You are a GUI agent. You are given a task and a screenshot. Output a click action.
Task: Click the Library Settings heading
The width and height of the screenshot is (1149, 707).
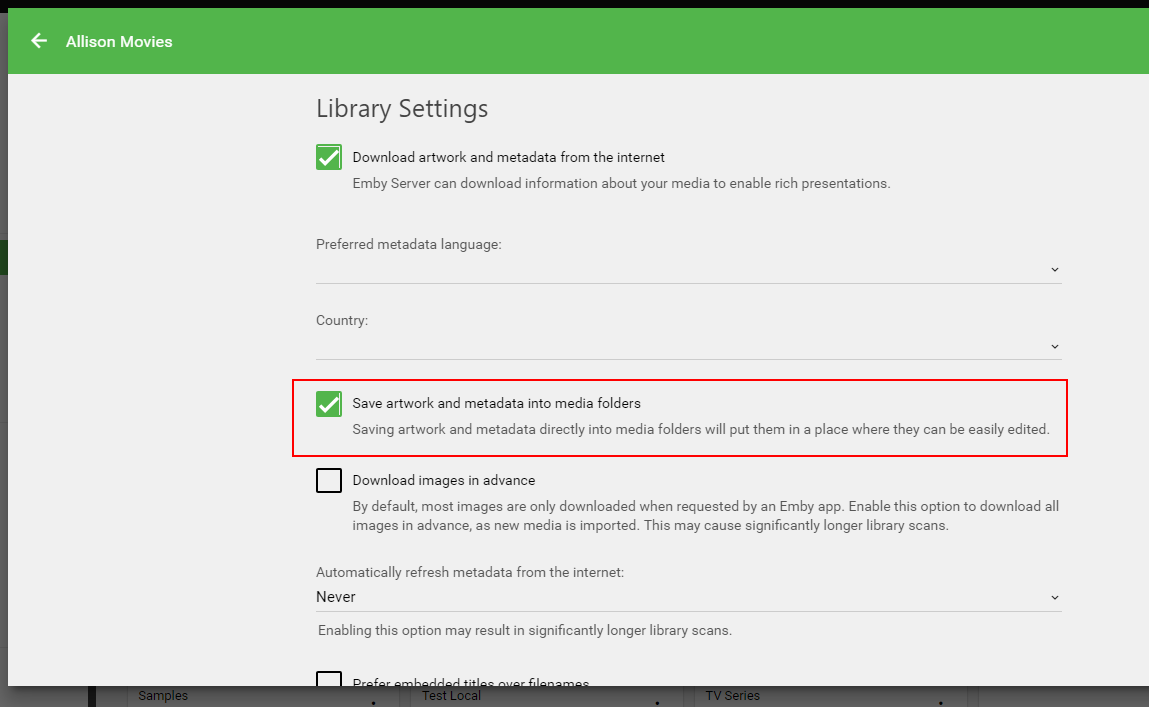point(402,108)
